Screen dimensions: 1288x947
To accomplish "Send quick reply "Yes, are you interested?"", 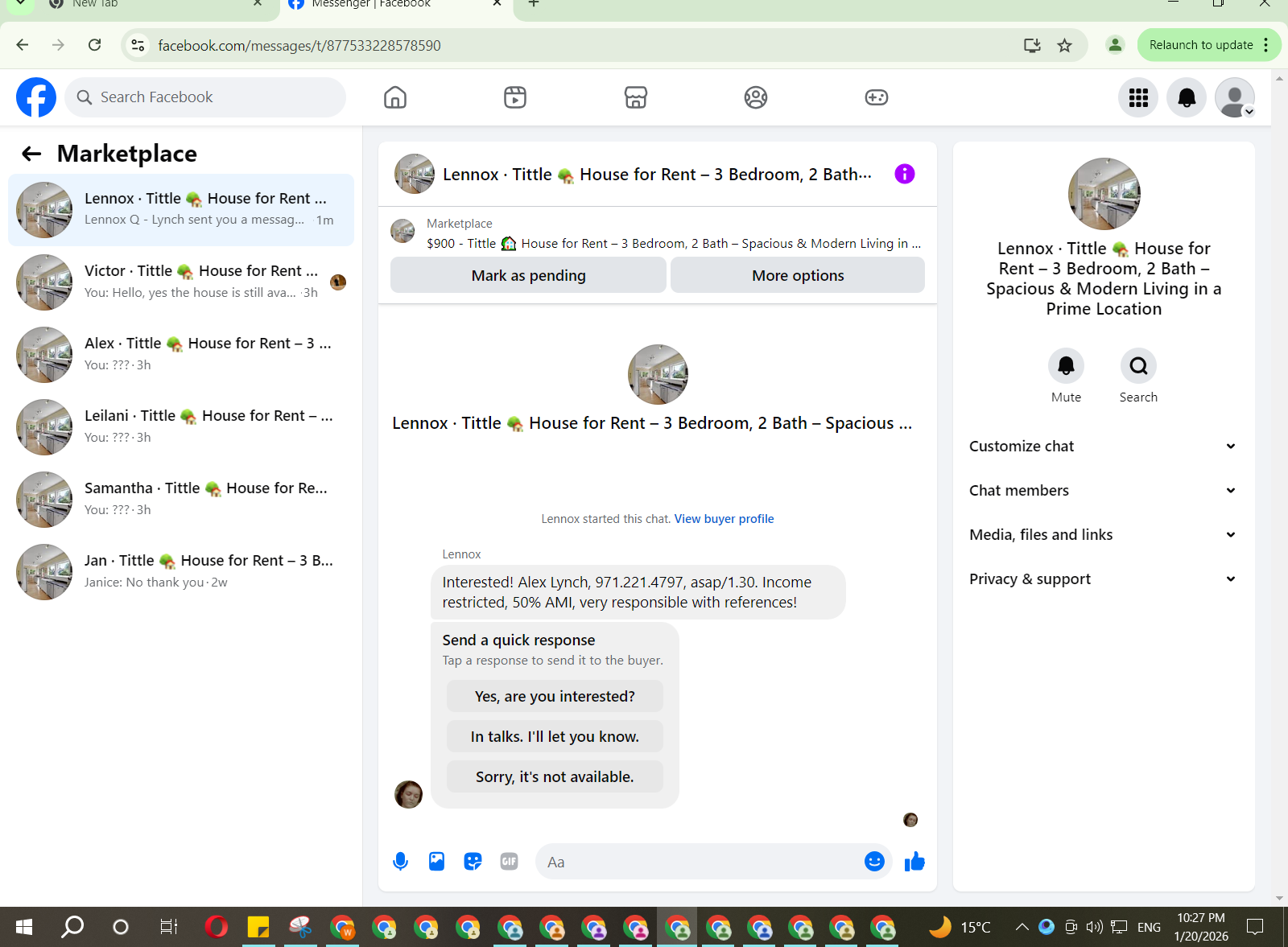I will point(555,697).
